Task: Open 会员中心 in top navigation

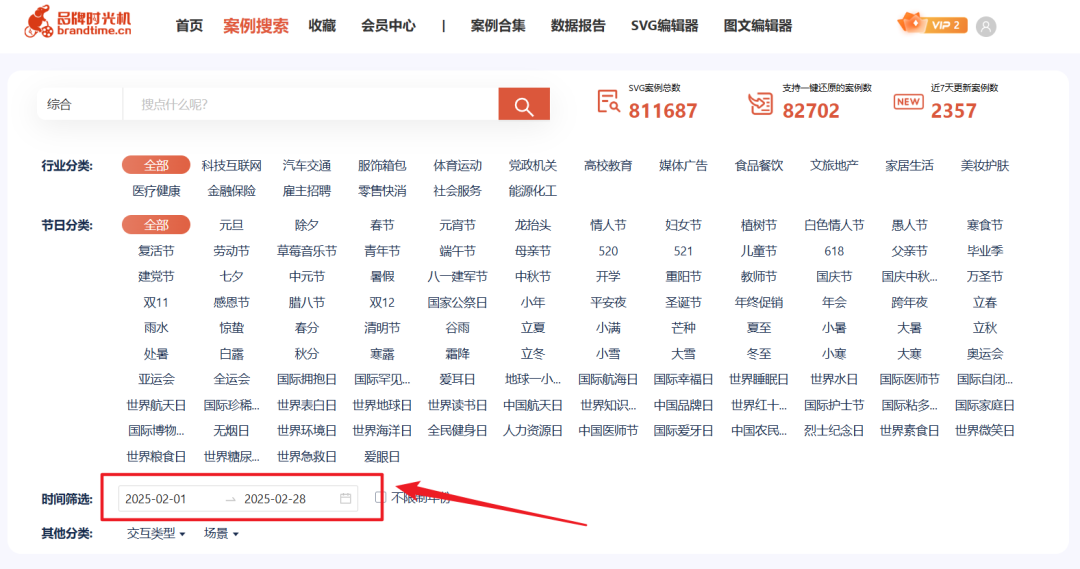Action: pos(388,25)
